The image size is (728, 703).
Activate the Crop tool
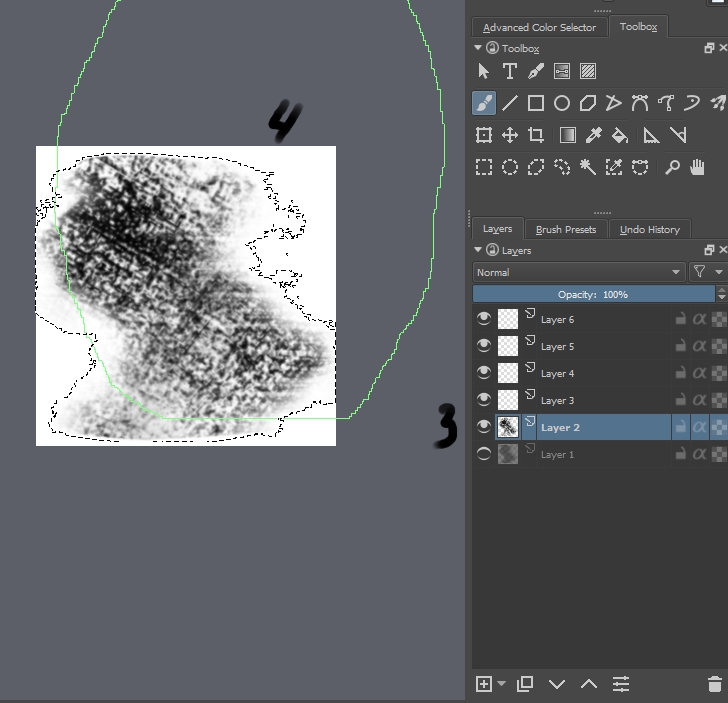point(536,135)
